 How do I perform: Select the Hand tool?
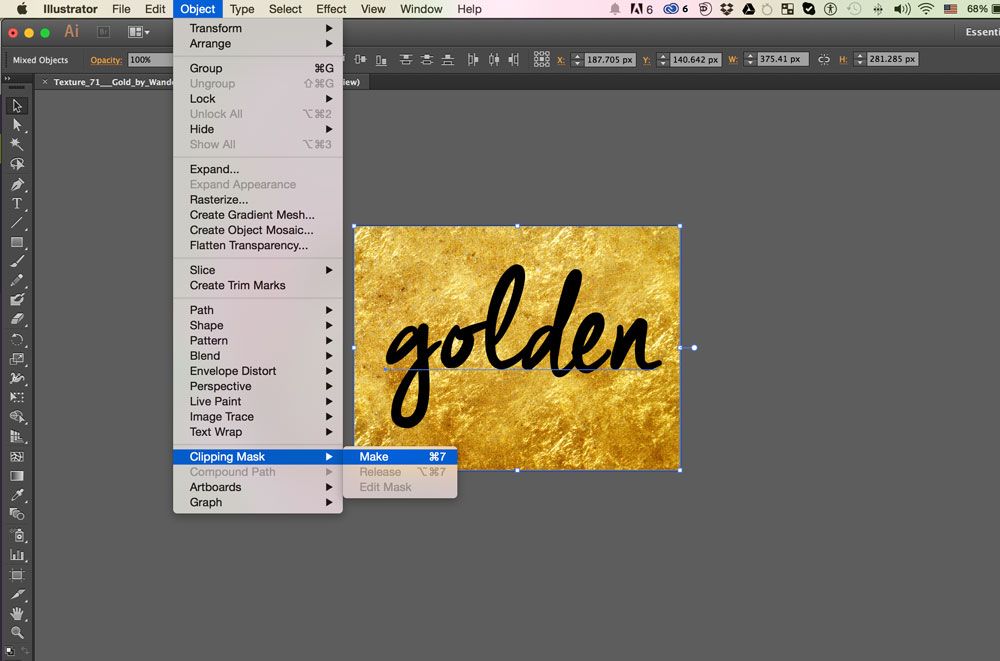coord(17,614)
